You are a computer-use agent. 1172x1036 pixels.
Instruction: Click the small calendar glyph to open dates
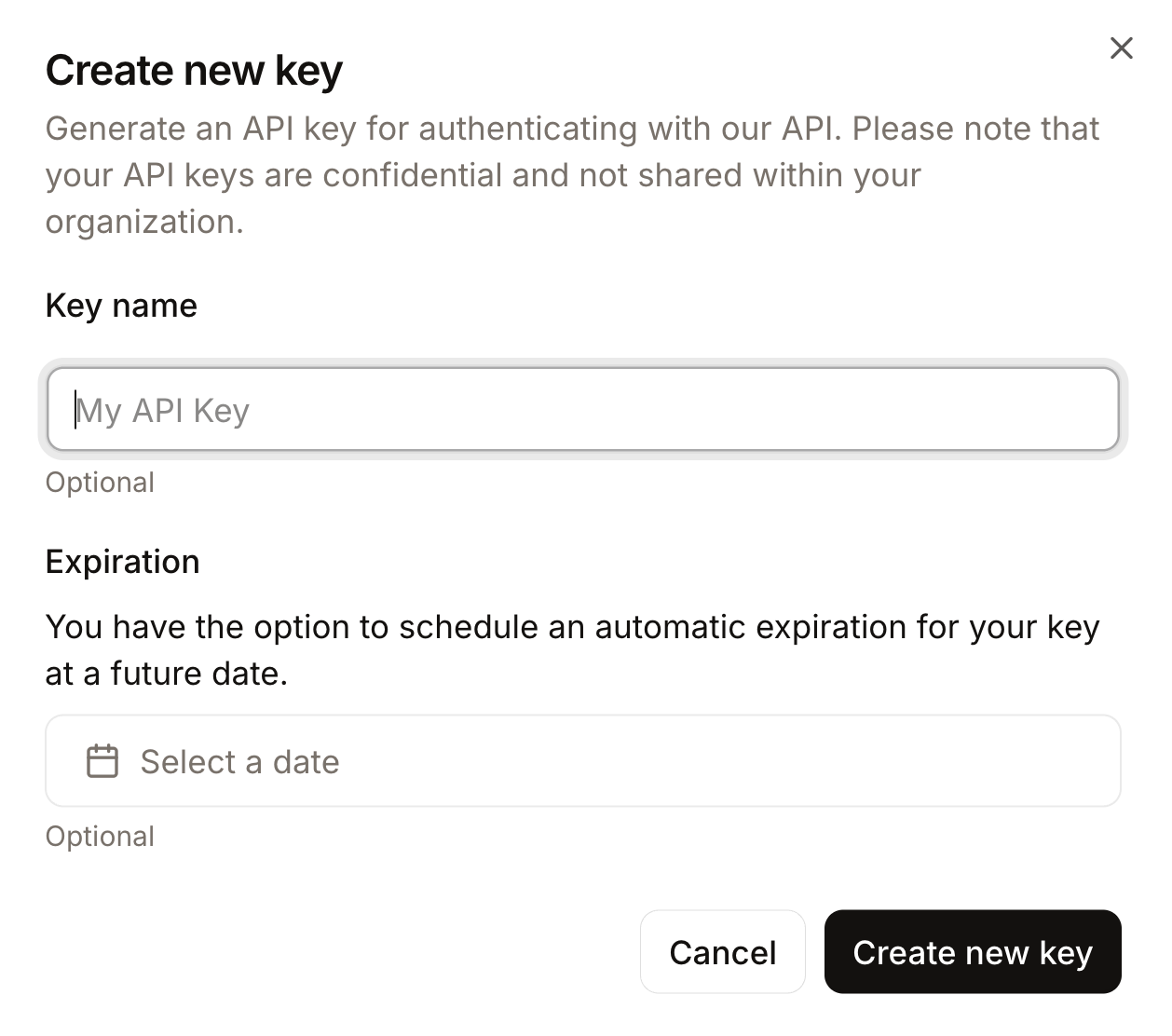click(x=101, y=761)
